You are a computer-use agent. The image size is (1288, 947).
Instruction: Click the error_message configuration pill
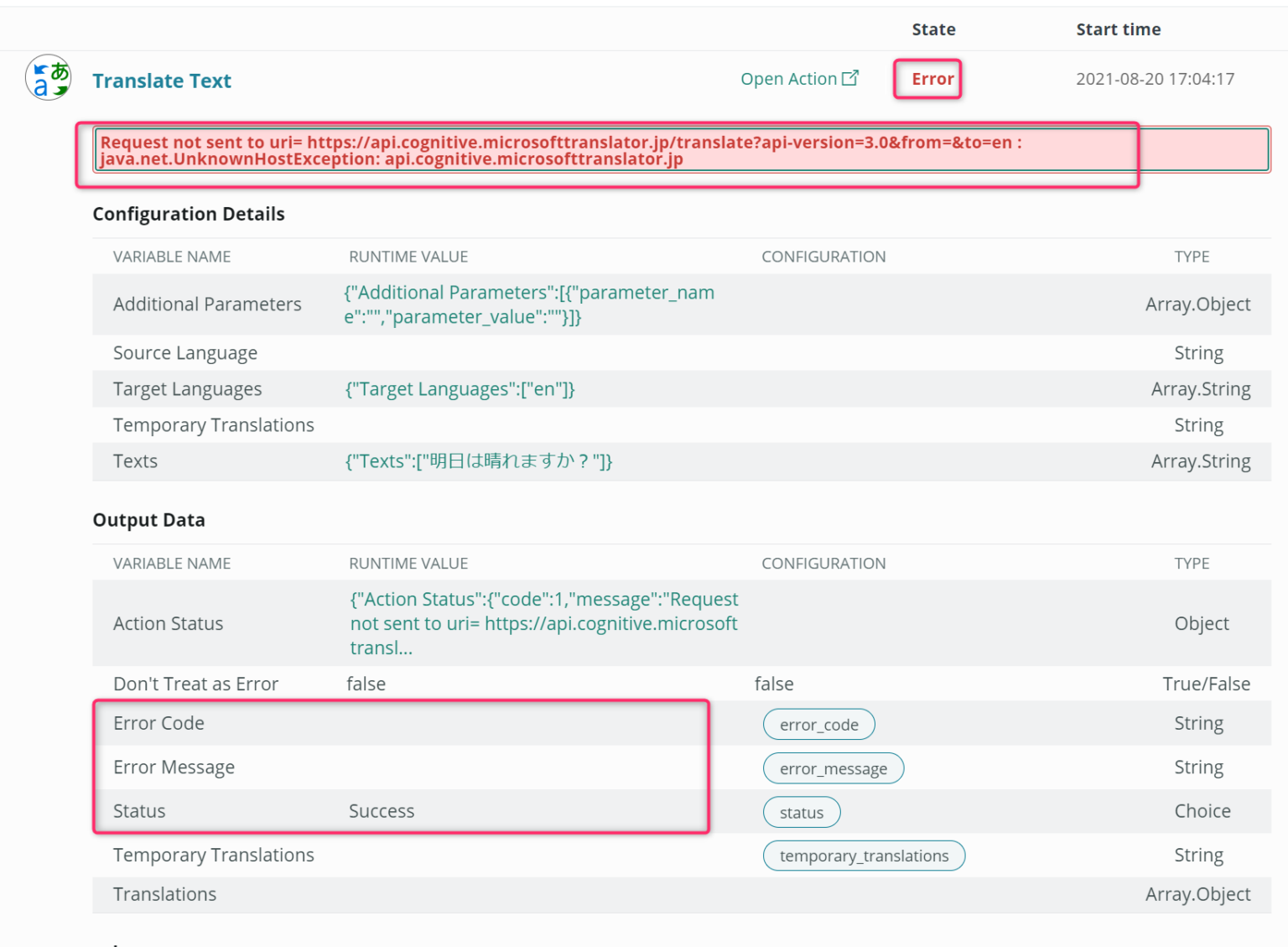[x=833, y=767]
